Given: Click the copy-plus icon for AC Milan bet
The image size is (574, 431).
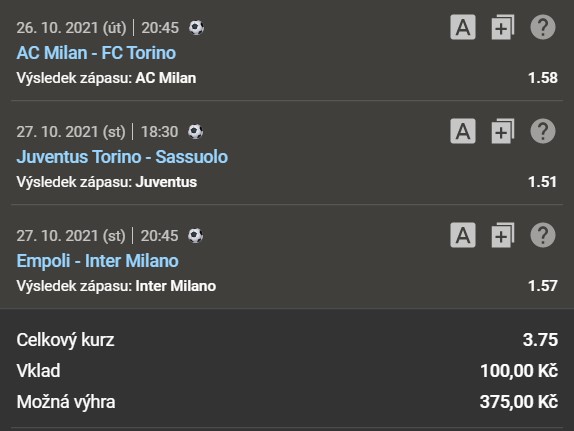Looking at the screenshot, I should click(x=503, y=27).
